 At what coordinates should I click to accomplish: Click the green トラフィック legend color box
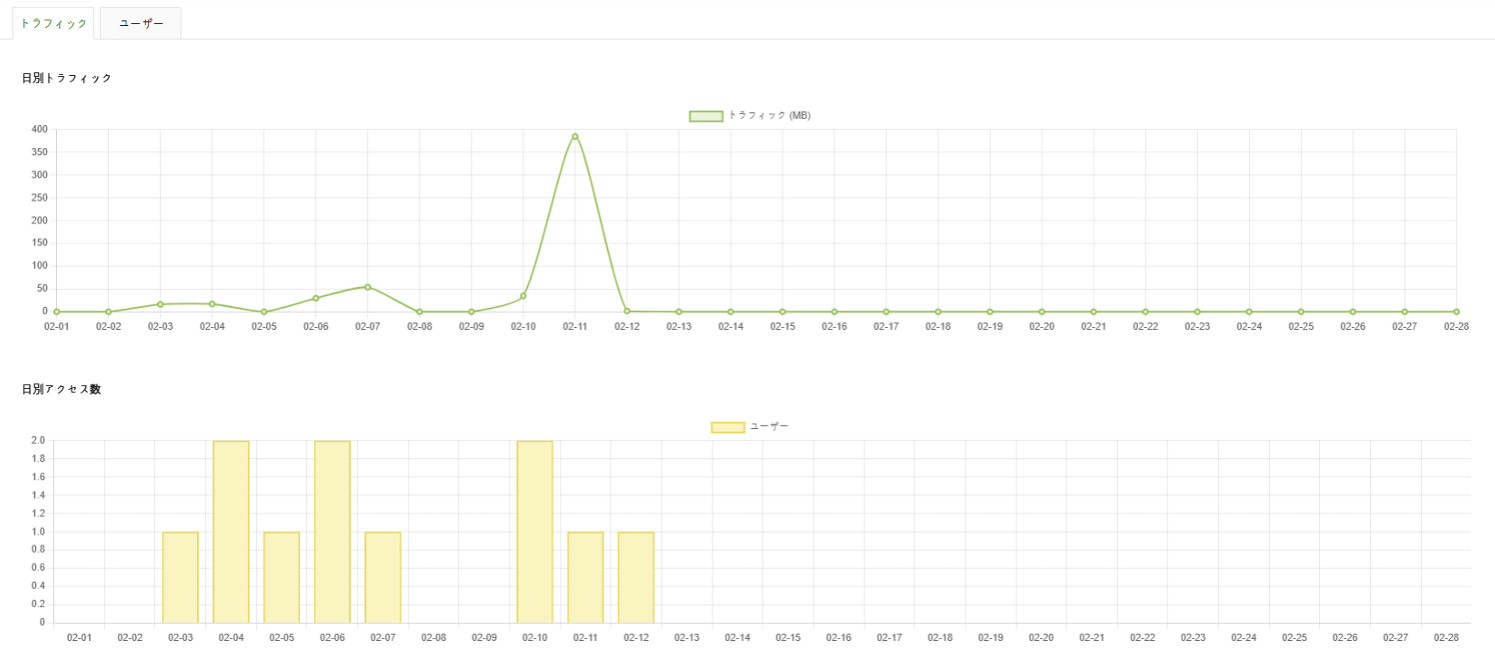[x=705, y=116]
